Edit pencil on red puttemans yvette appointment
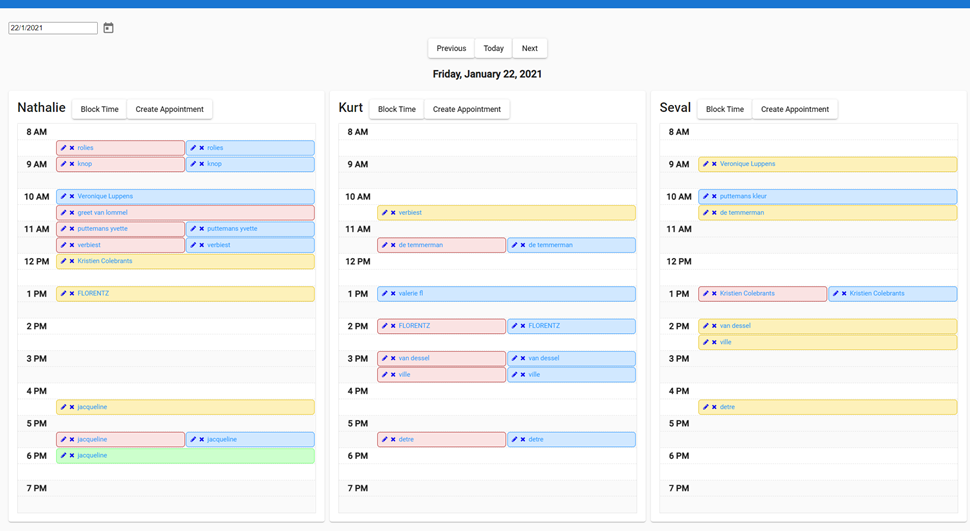 pos(63,229)
